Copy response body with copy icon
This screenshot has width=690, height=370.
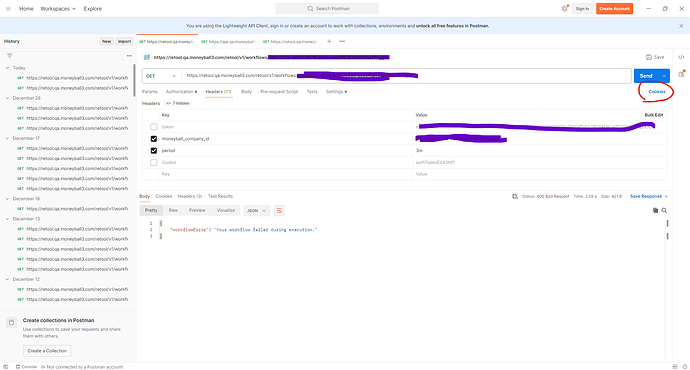655,210
